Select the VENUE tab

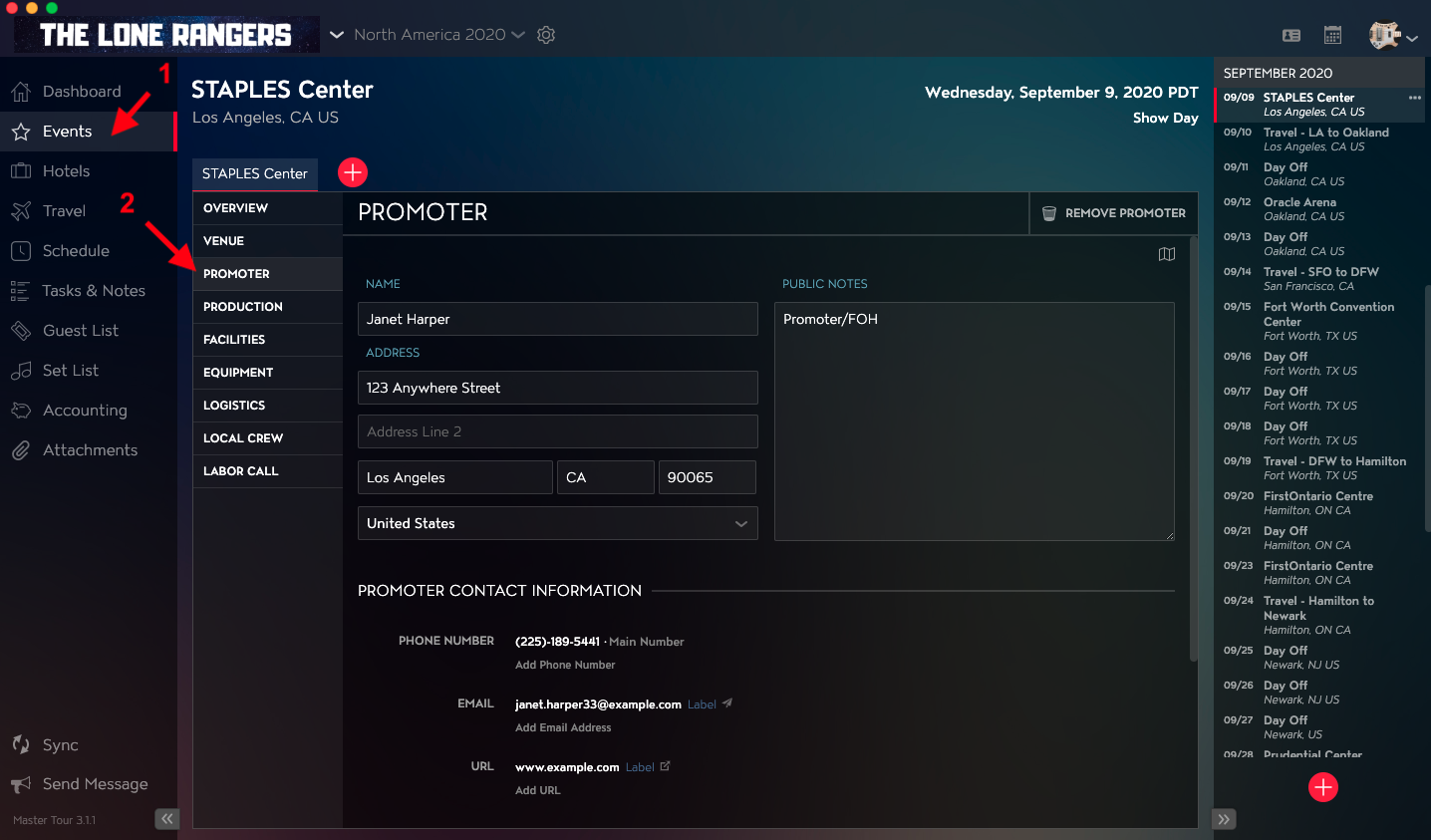point(267,241)
